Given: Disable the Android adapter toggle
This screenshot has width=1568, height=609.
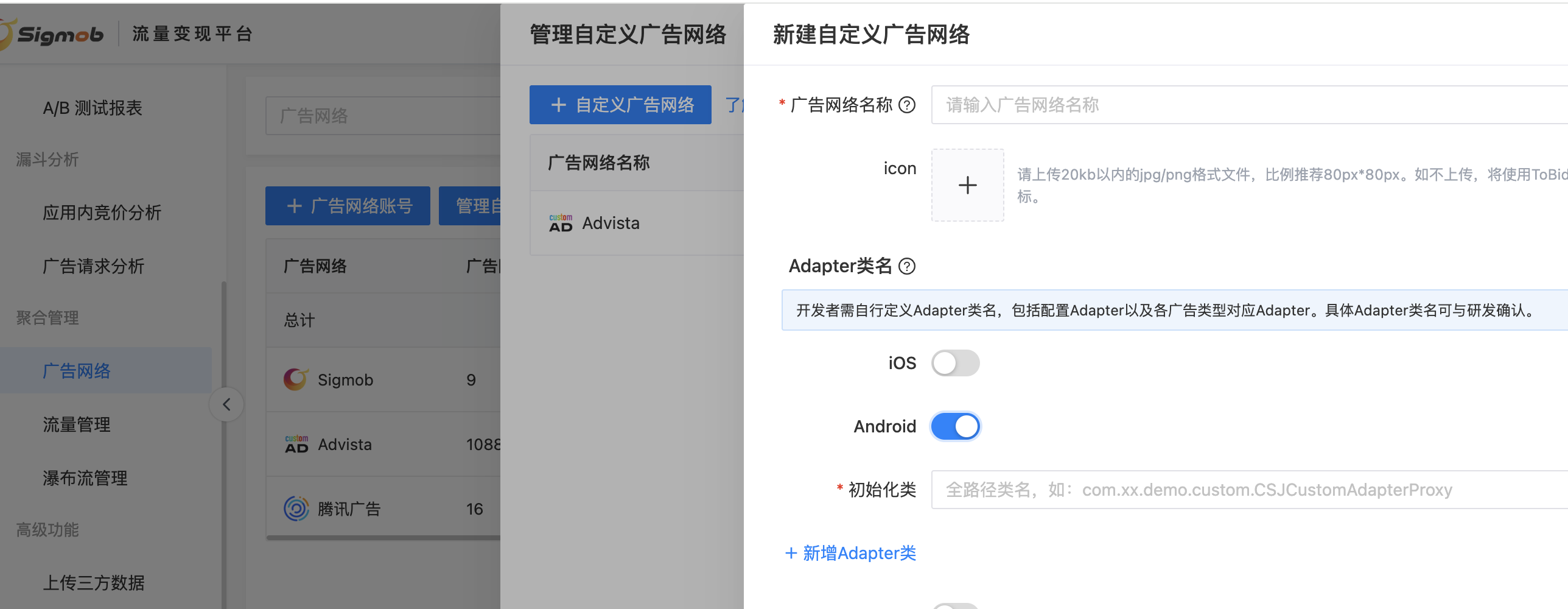Looking at the screenshot, I should (955, 426).
